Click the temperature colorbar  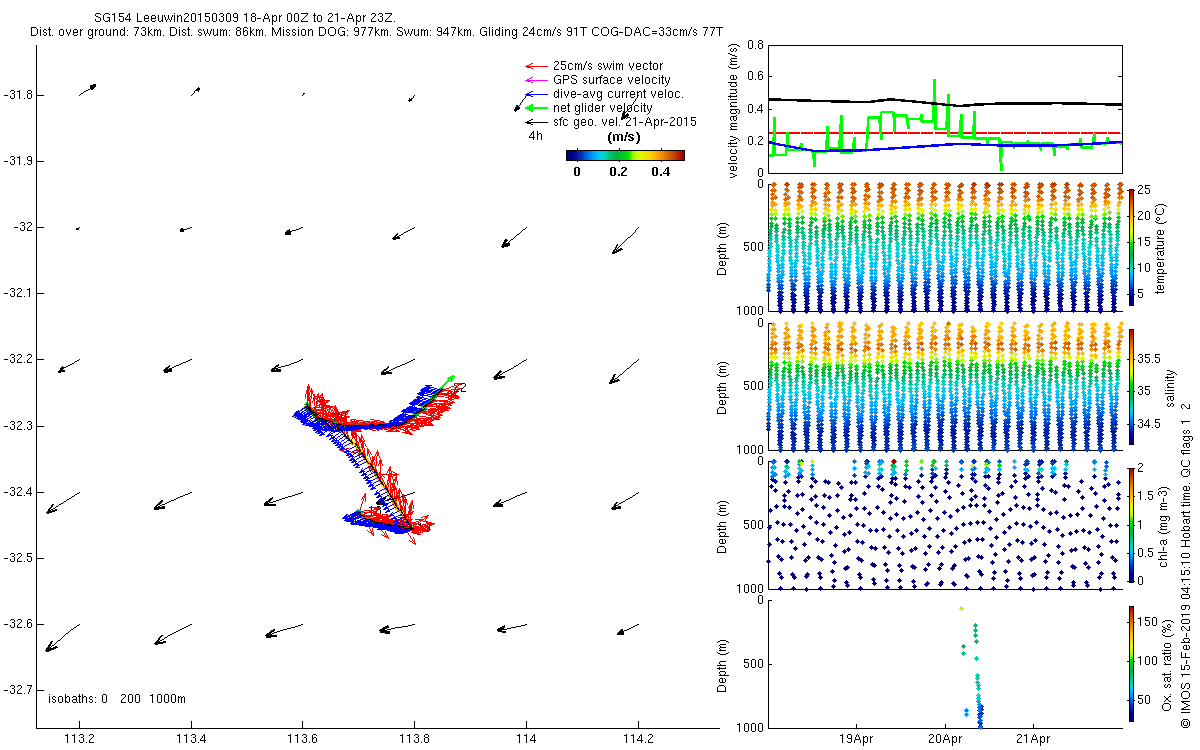pyautogui.click(x=1131, y=245)
